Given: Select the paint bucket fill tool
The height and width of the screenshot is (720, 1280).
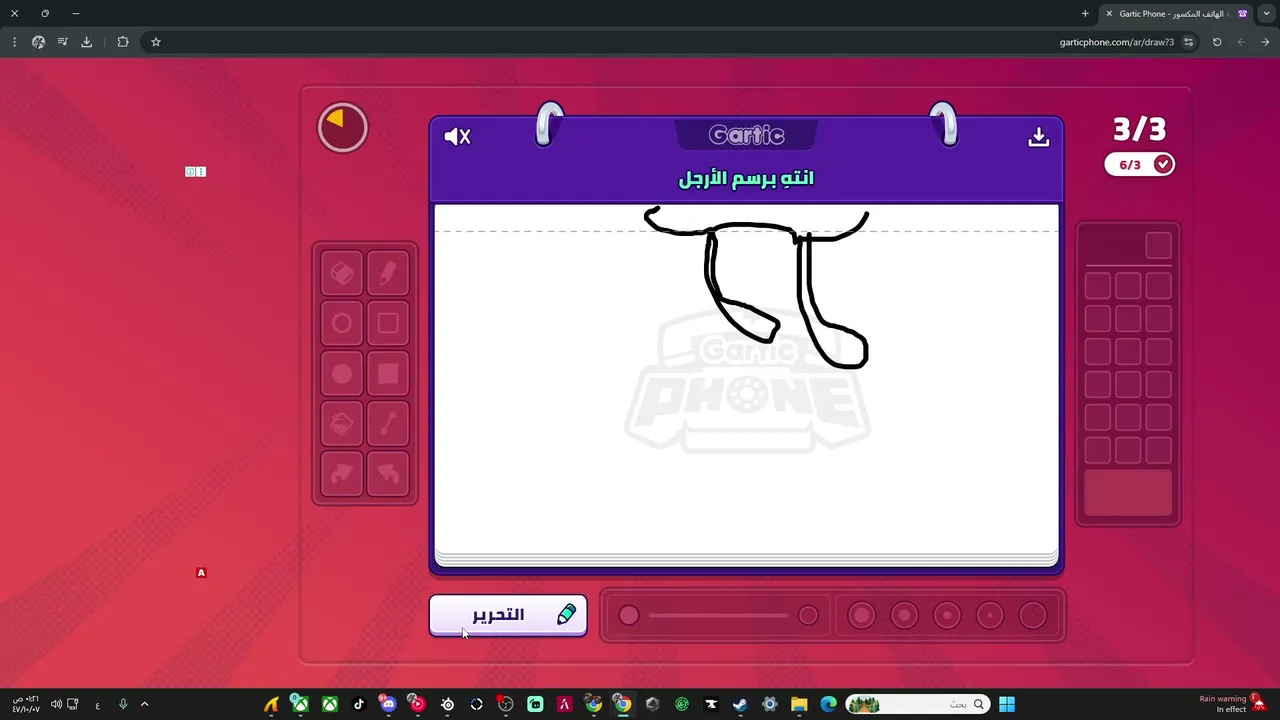Looking at the screenshot, I should 342,424.
